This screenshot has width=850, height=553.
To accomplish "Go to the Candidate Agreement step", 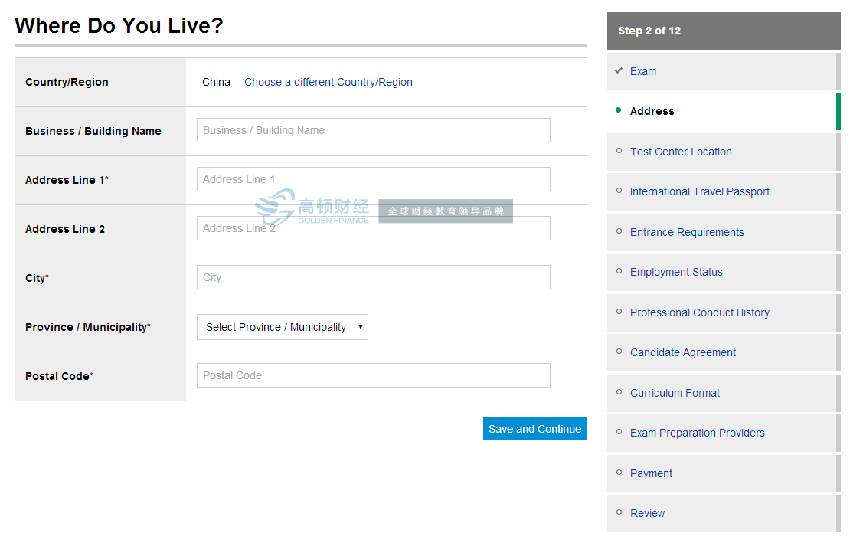I will [683, 353].
